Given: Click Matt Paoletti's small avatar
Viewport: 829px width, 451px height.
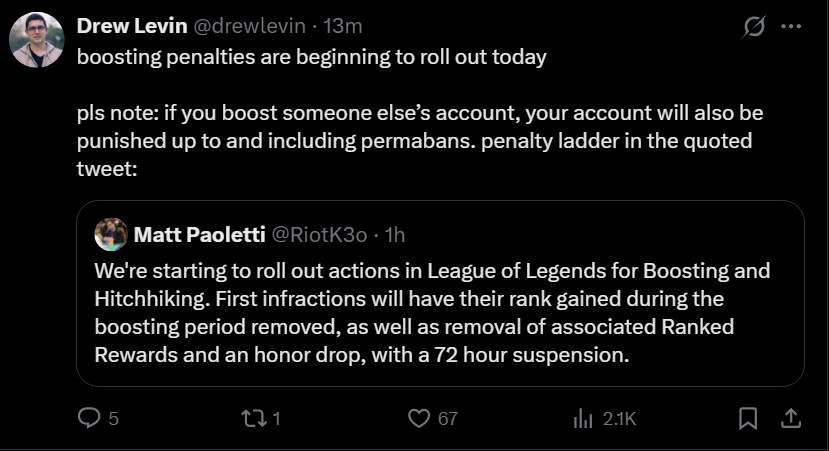Looking at the screenshot, I should click(x=110, y=235).
